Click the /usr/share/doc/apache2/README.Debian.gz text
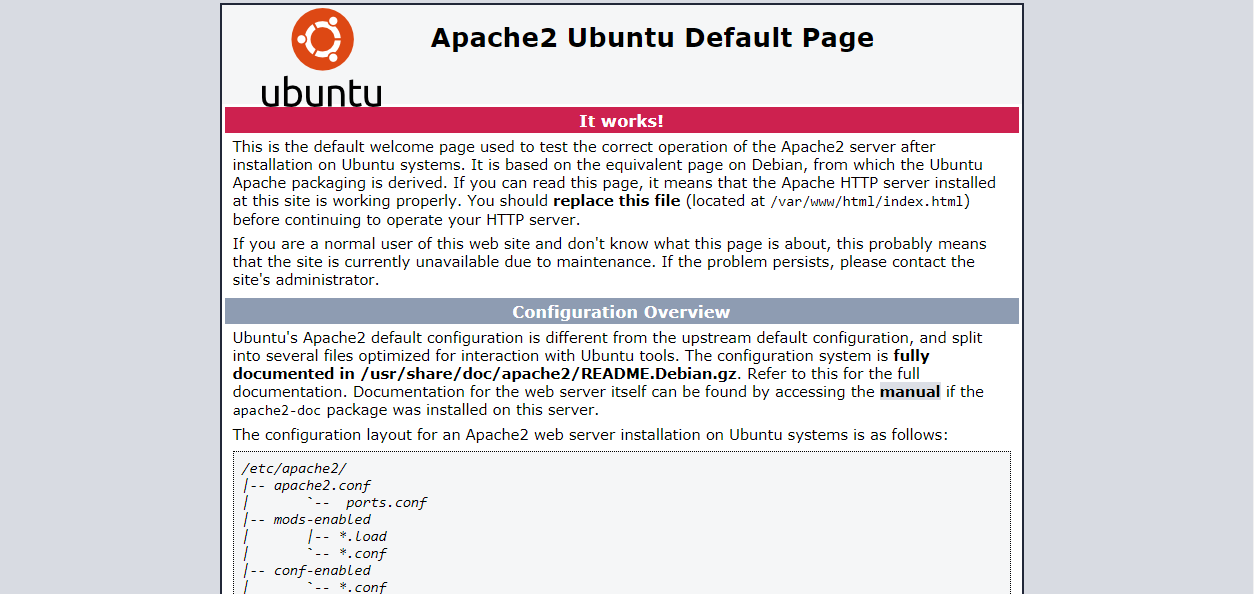Image resolution: width=1254 pixels, height=594 pixels. click(x=549, y=374)
